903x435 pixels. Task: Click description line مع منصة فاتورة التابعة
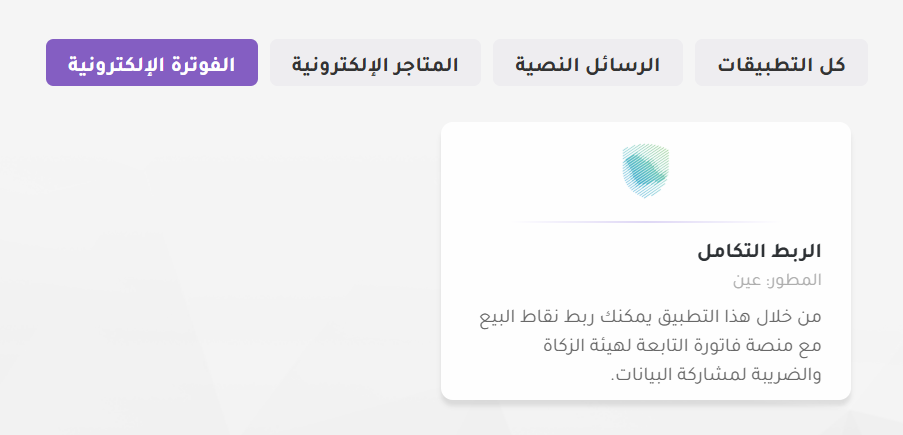[x=682, y=346]
